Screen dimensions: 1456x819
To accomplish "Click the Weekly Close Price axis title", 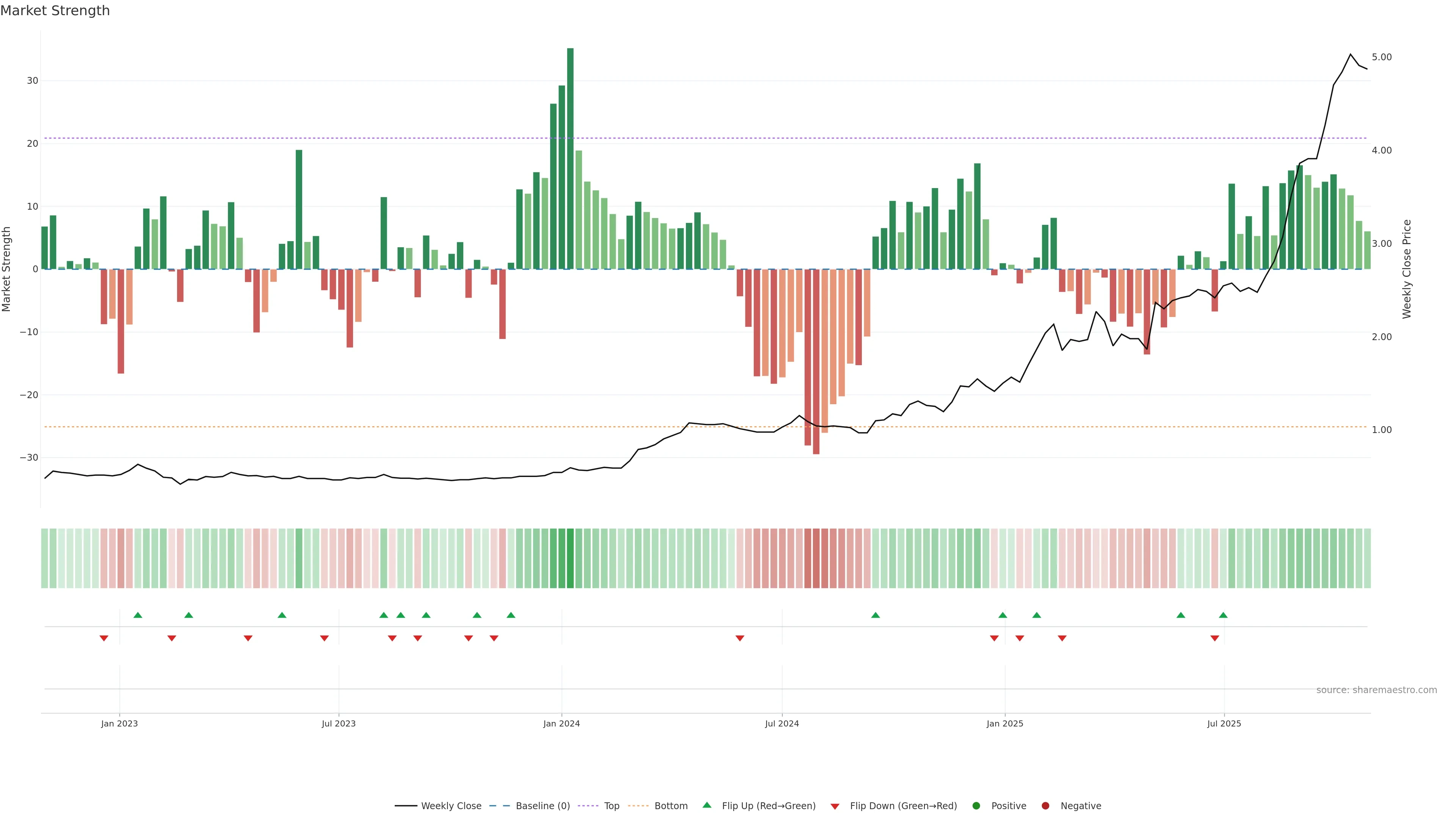I will [x=1407, y=269].
